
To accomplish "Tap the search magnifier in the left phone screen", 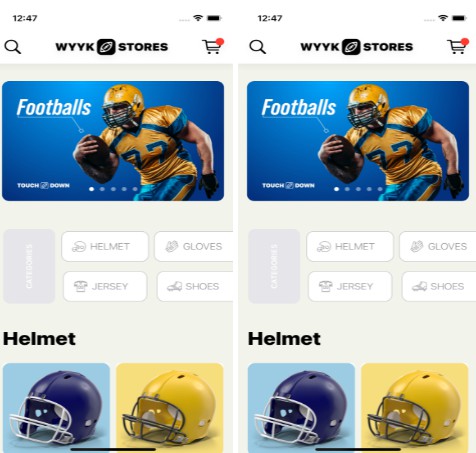I will 13,47.
